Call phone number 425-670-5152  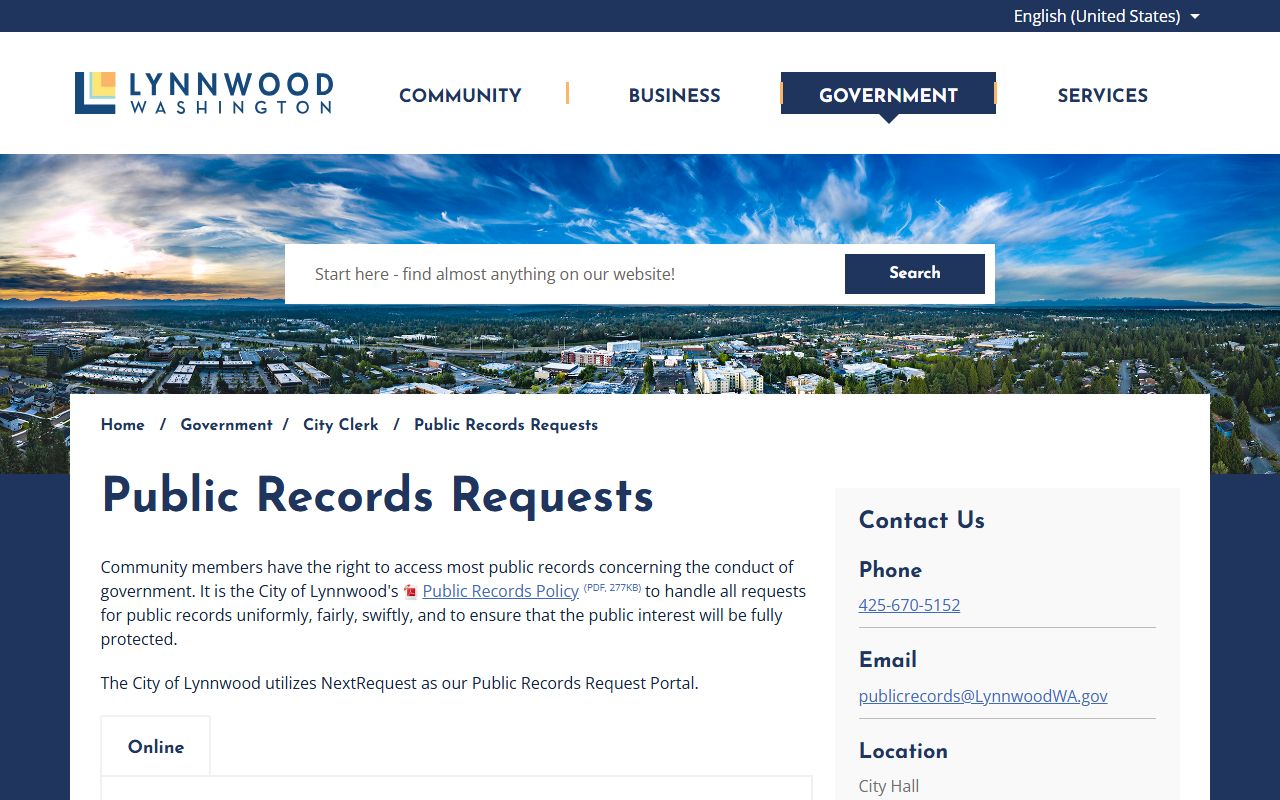point(909,605)
